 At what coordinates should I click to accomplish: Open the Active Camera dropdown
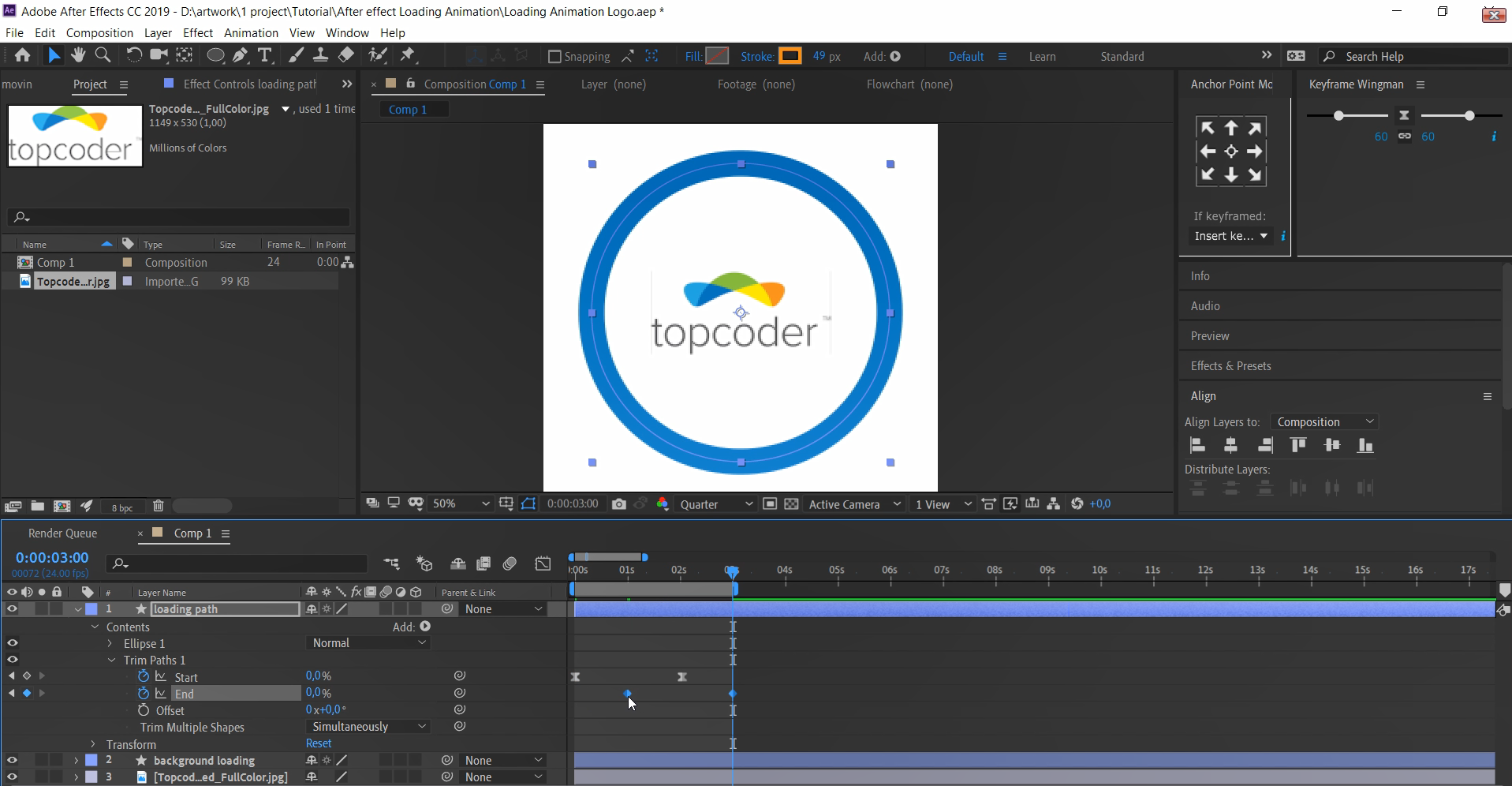[x=854, y=503]
